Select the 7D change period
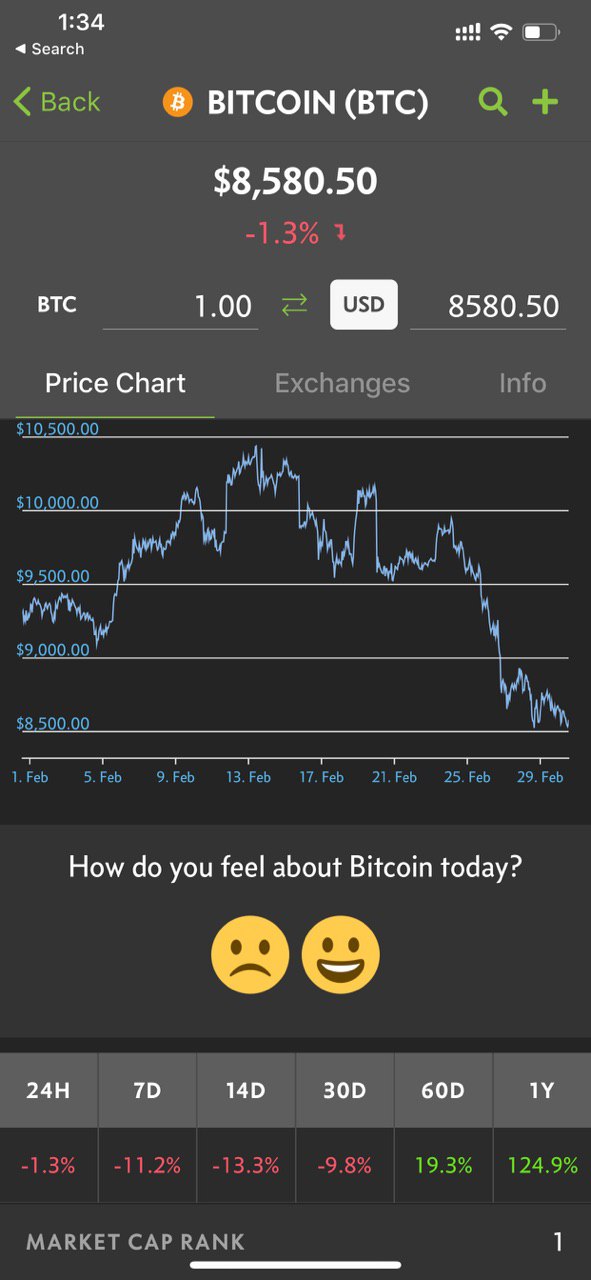This screenshot has height=1280, width=591. [147, 1090]
